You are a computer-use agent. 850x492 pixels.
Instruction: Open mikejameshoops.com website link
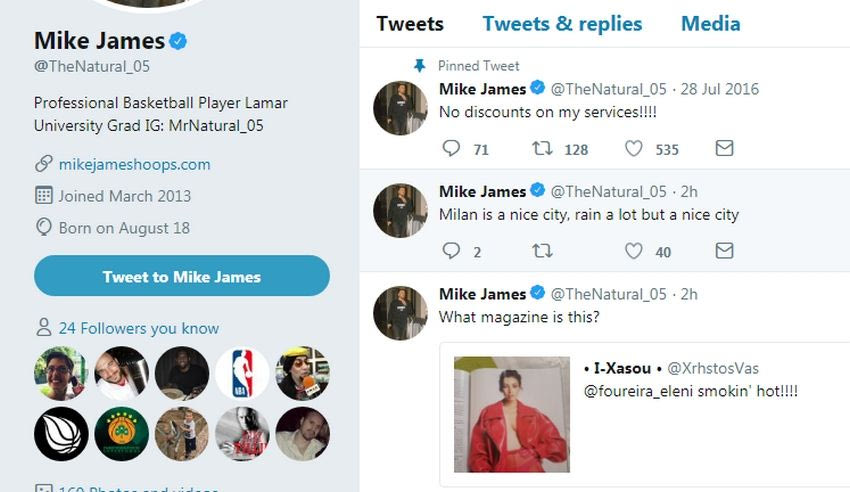pos(134,164)
